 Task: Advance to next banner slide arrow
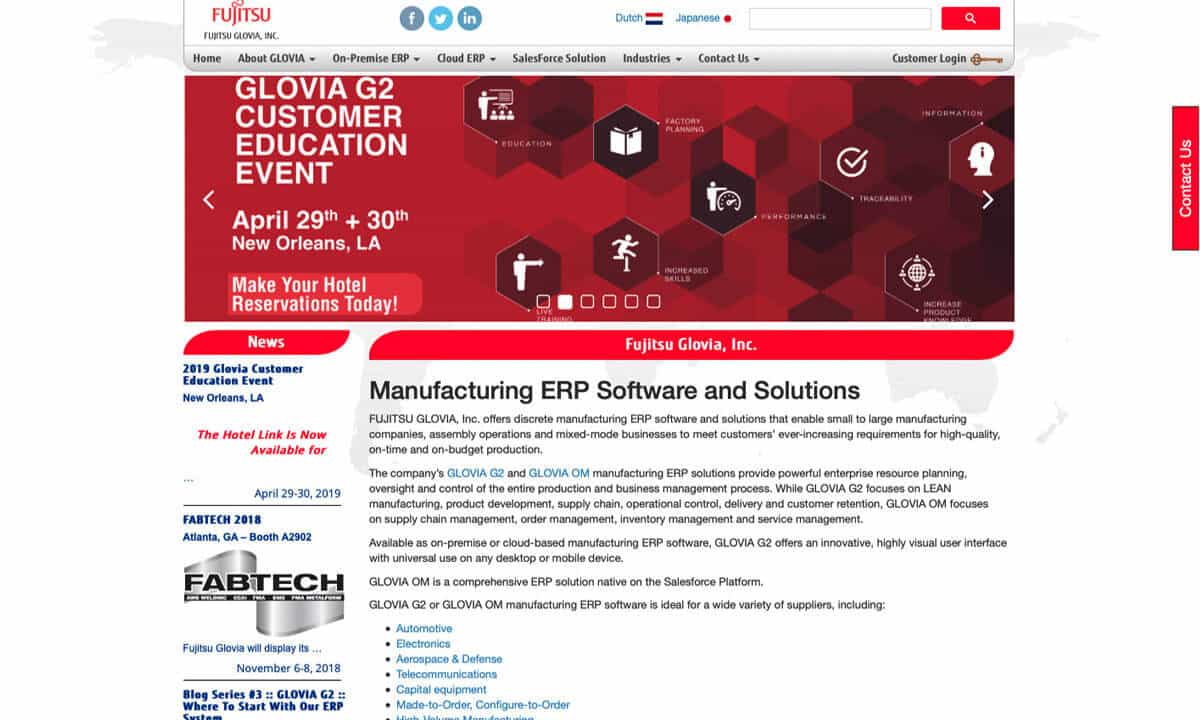(987, 199)
